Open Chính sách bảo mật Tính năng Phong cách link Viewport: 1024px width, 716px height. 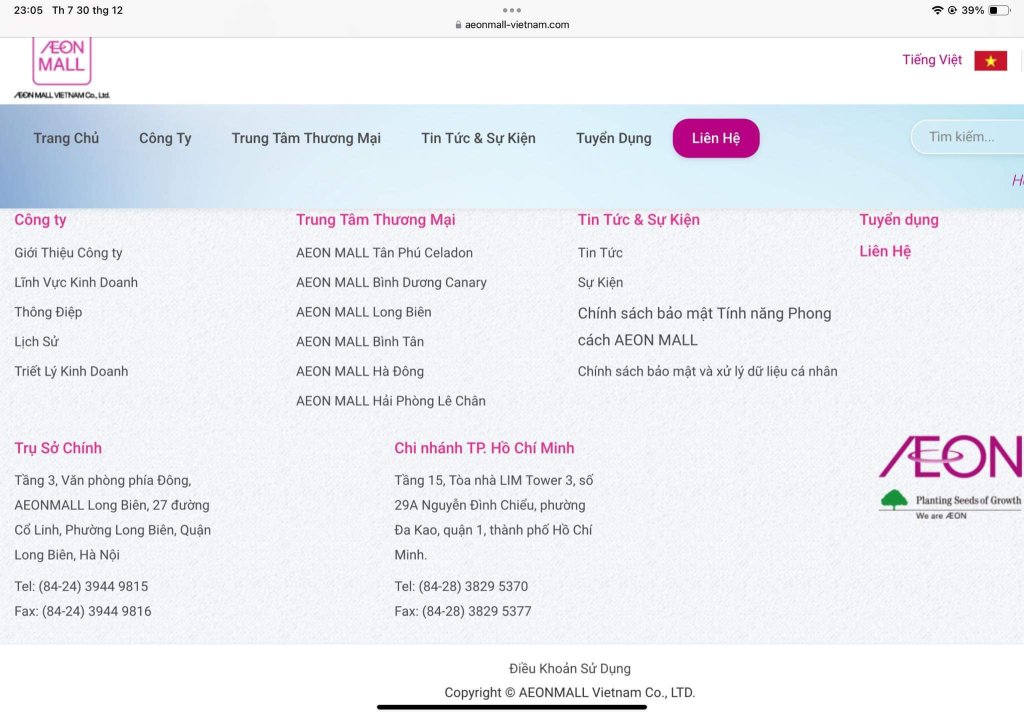705,327
